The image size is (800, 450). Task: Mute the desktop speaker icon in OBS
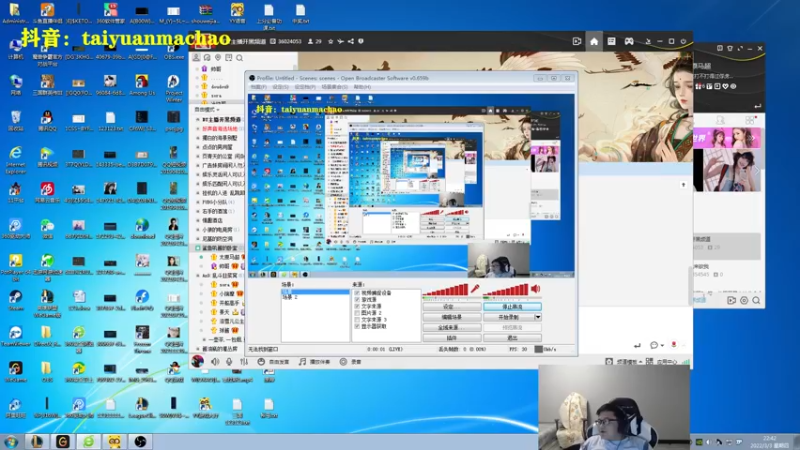(536, 289)
